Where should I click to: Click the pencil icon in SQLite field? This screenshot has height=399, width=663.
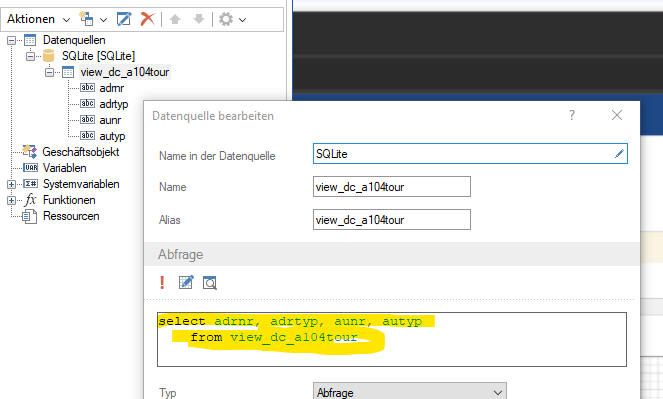point(619,154)
